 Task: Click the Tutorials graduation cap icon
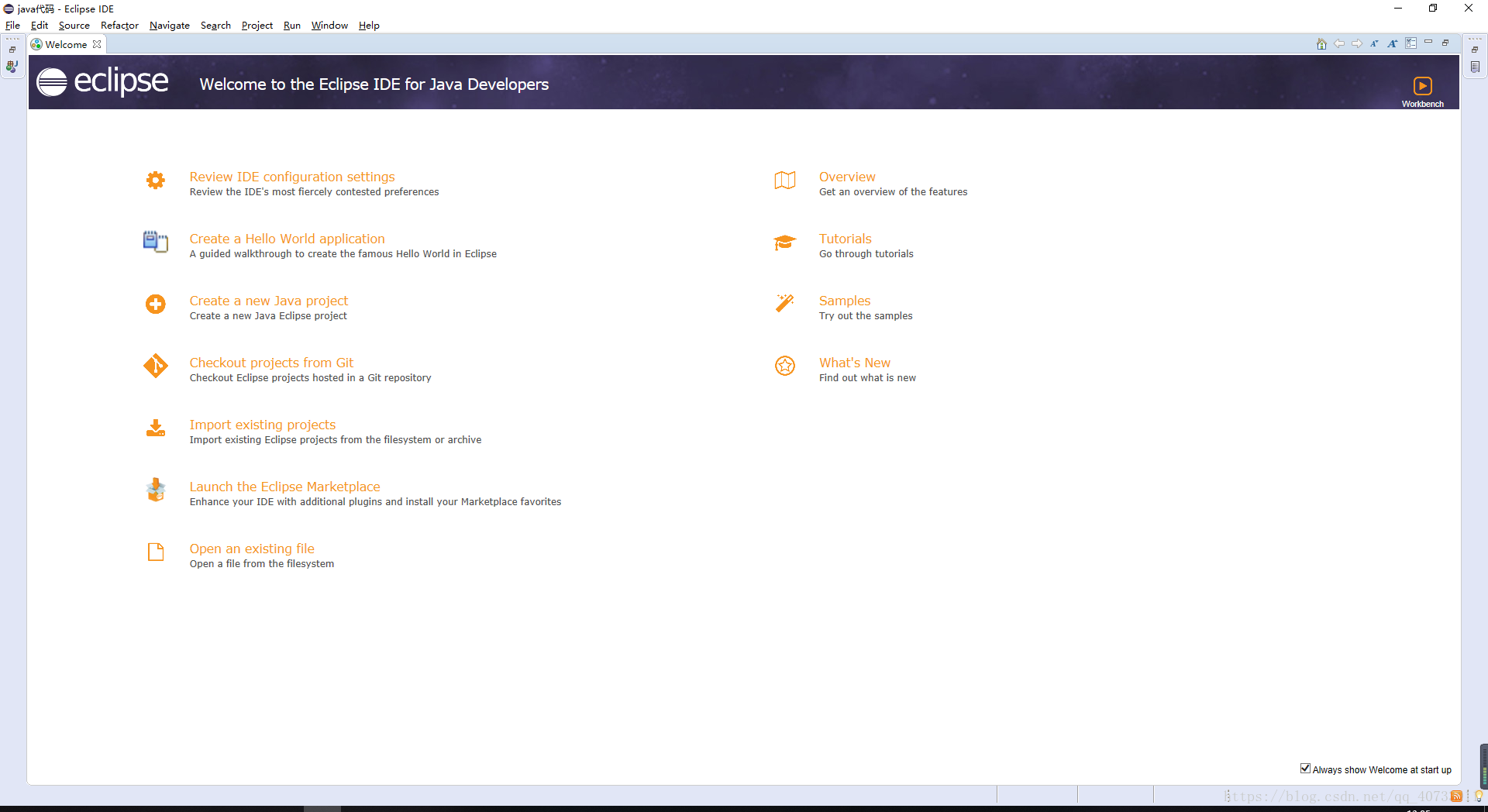coord(785,243)
